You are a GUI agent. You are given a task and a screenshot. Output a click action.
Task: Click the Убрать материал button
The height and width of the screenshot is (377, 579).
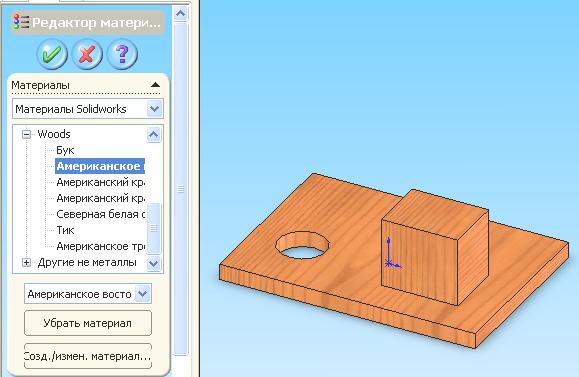pyautogui.click(x=88, y=323)
